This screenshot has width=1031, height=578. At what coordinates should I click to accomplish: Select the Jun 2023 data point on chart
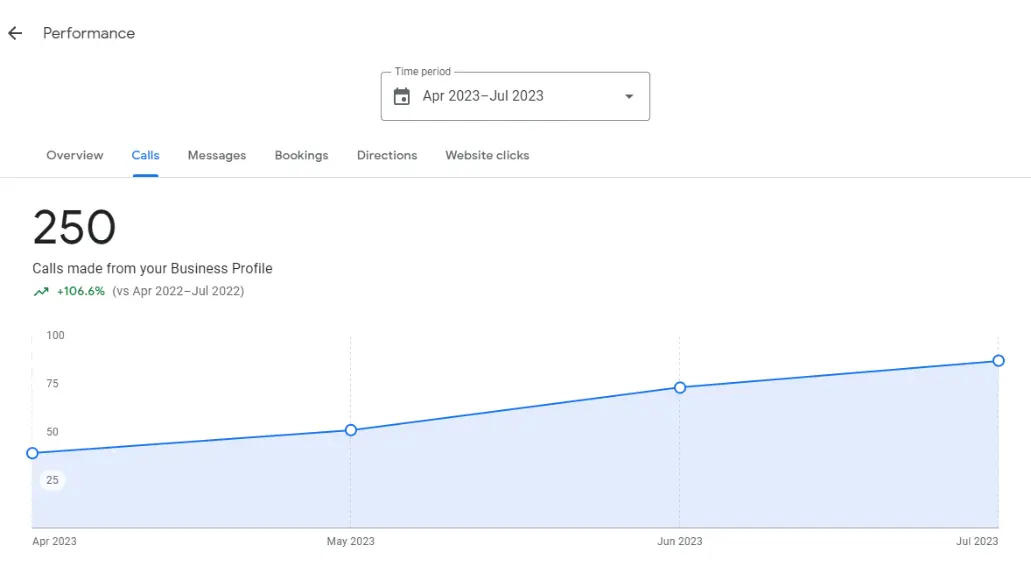(x=680, y=388)
